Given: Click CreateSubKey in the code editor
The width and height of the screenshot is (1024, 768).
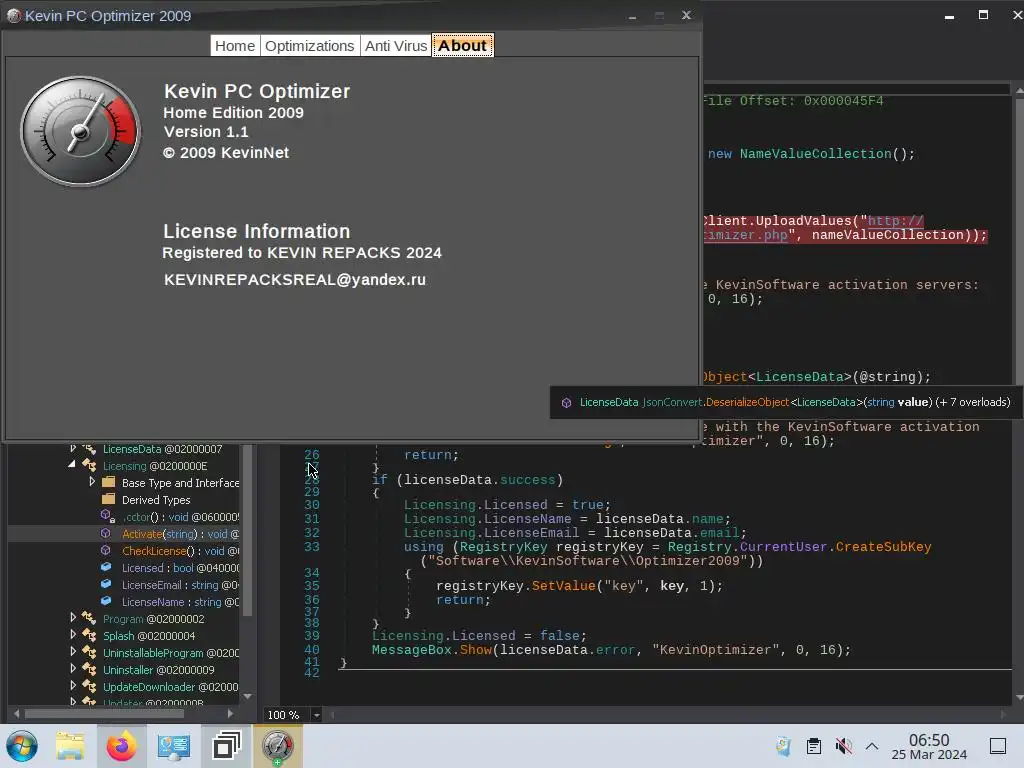Looking at the screenshot, I should click(x=884, y=547).
